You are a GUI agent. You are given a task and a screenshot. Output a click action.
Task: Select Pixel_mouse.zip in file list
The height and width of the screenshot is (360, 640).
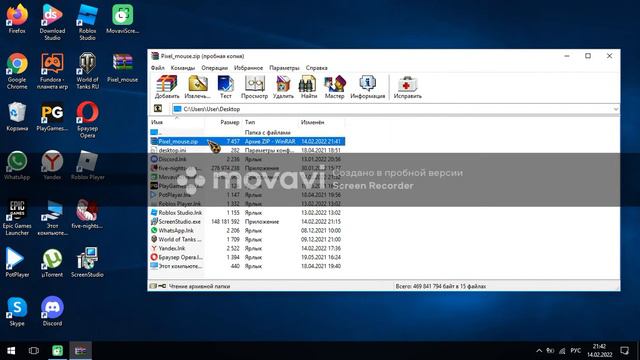[247, 141]
